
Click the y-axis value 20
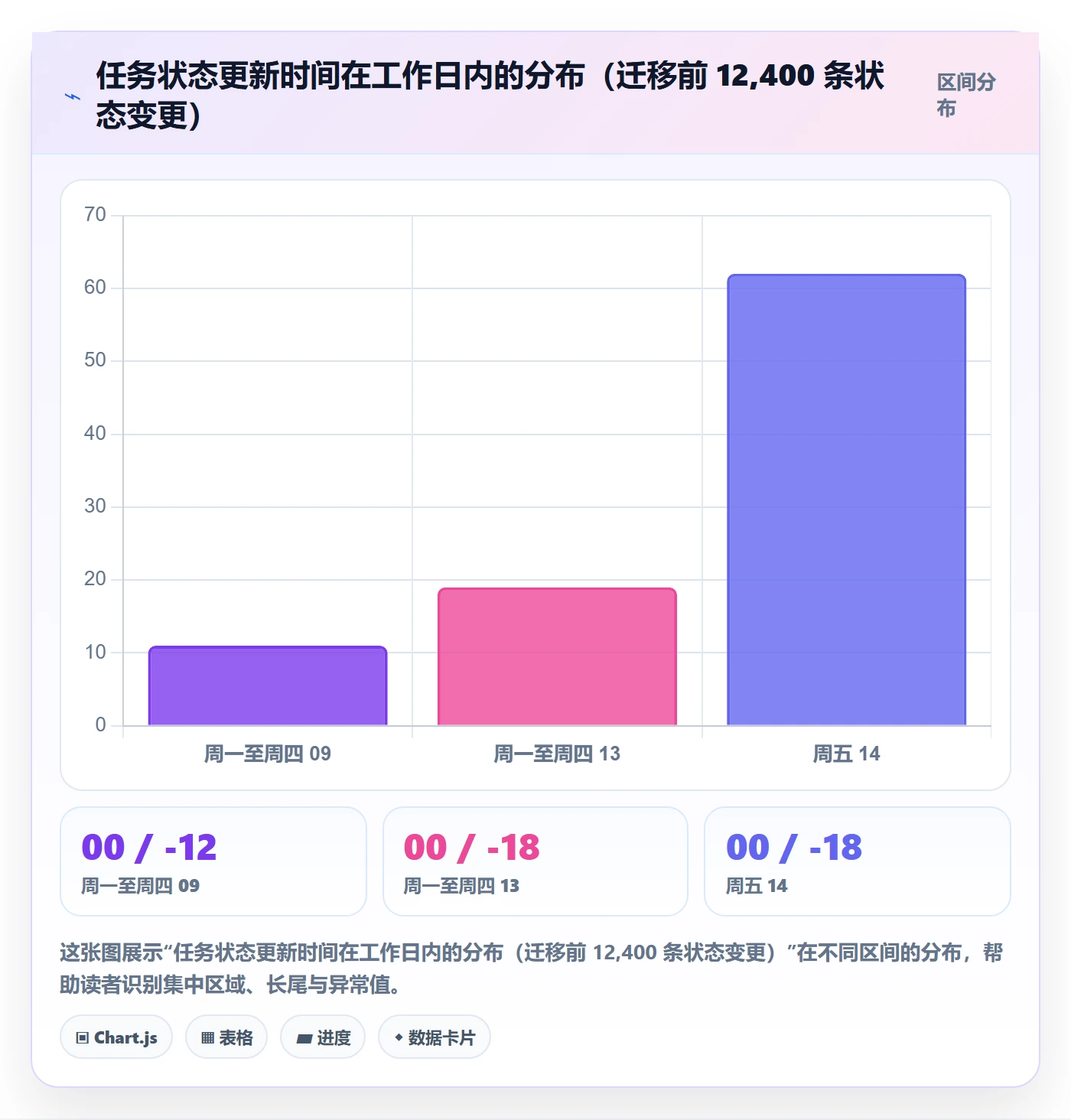(95, 579)
